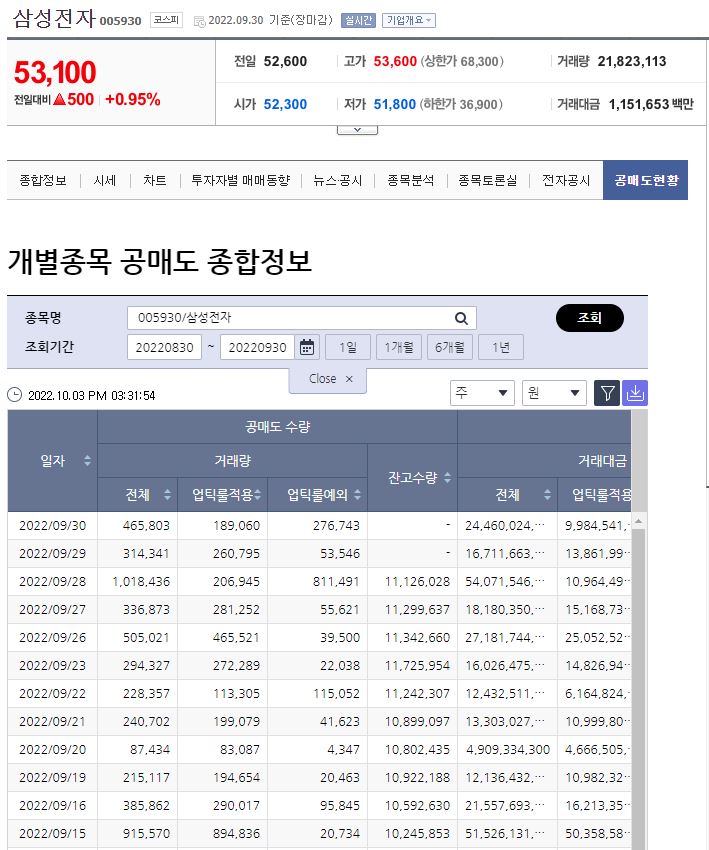Viewport: 709px width, 850px height.
Task: Click the search magnifier icon in stock name field
Action: (461, 318)
